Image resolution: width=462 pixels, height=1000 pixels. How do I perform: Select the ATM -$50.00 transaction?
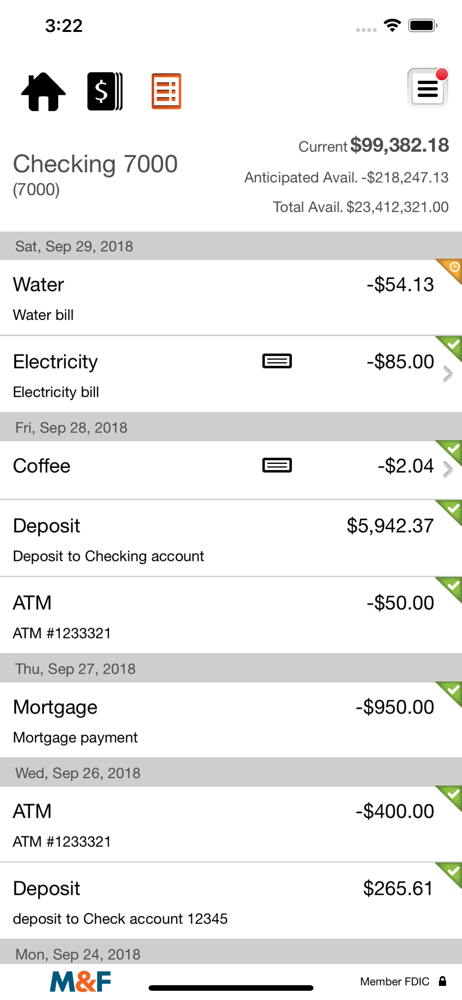[231, 615]
